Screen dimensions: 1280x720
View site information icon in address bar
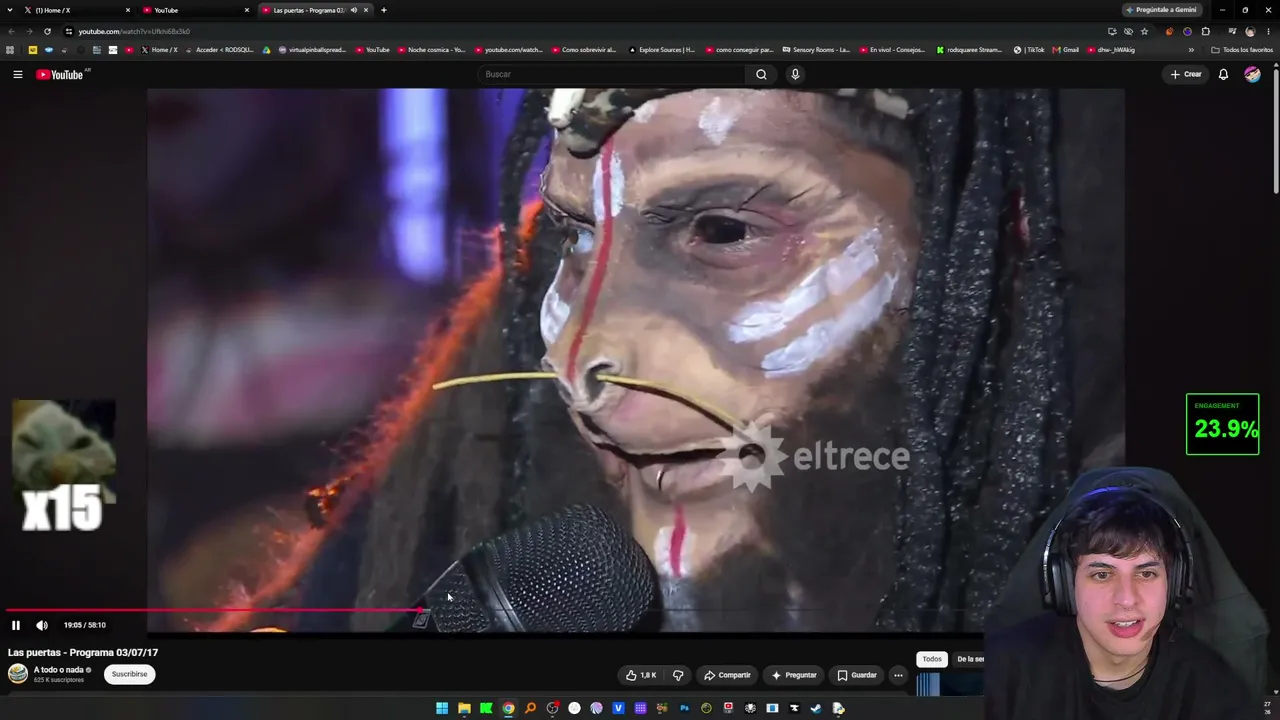69,31
